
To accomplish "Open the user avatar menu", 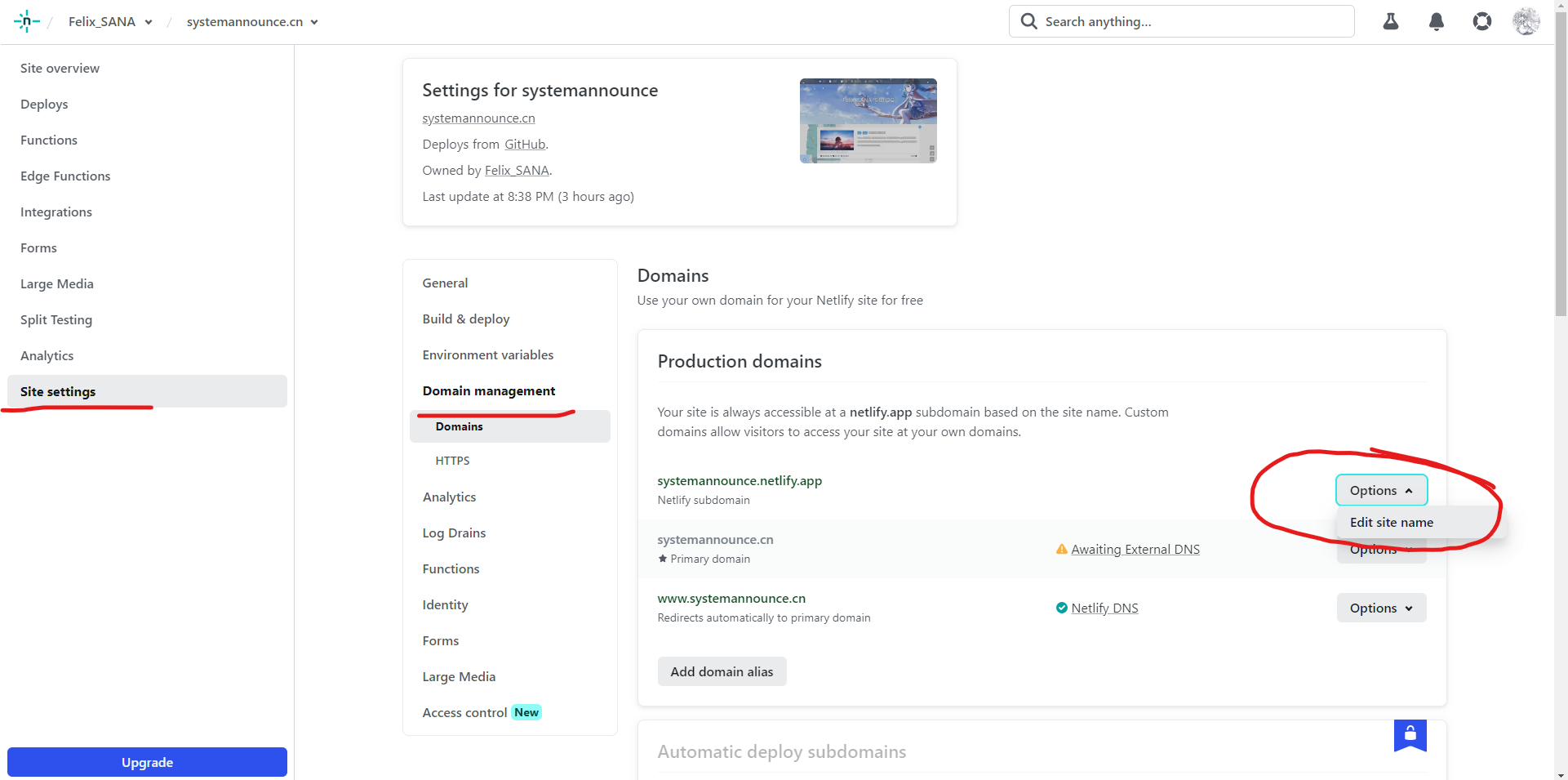I will point(1526,21).
